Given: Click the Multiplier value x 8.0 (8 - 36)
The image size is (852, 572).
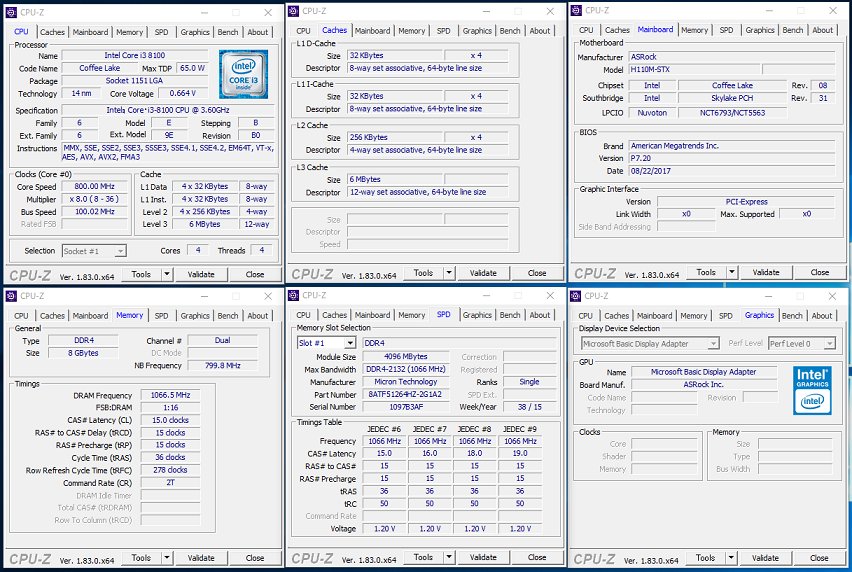Looking at the screenshot, I should click(x=95, y=199).
